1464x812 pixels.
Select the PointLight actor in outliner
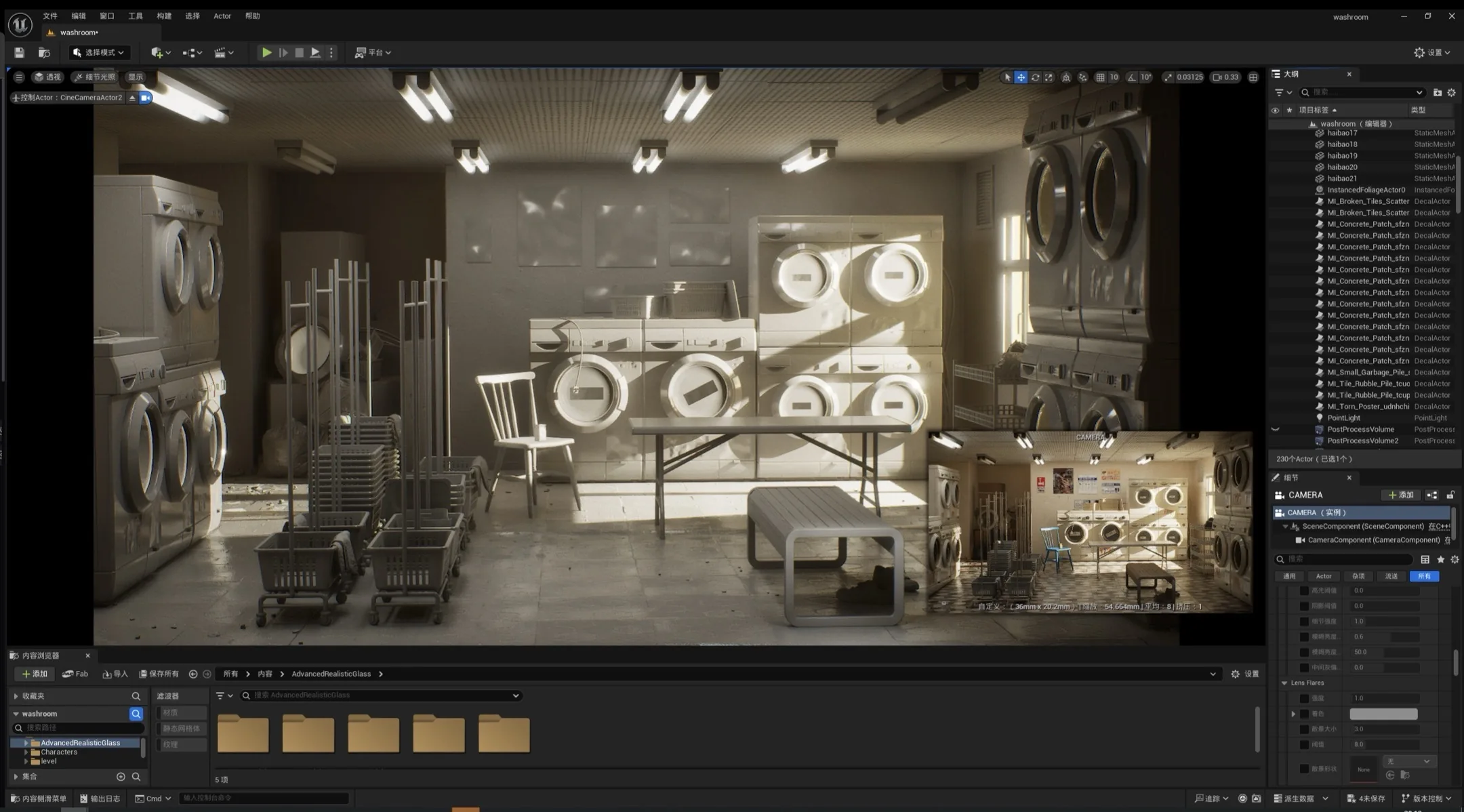[1362, 418]
